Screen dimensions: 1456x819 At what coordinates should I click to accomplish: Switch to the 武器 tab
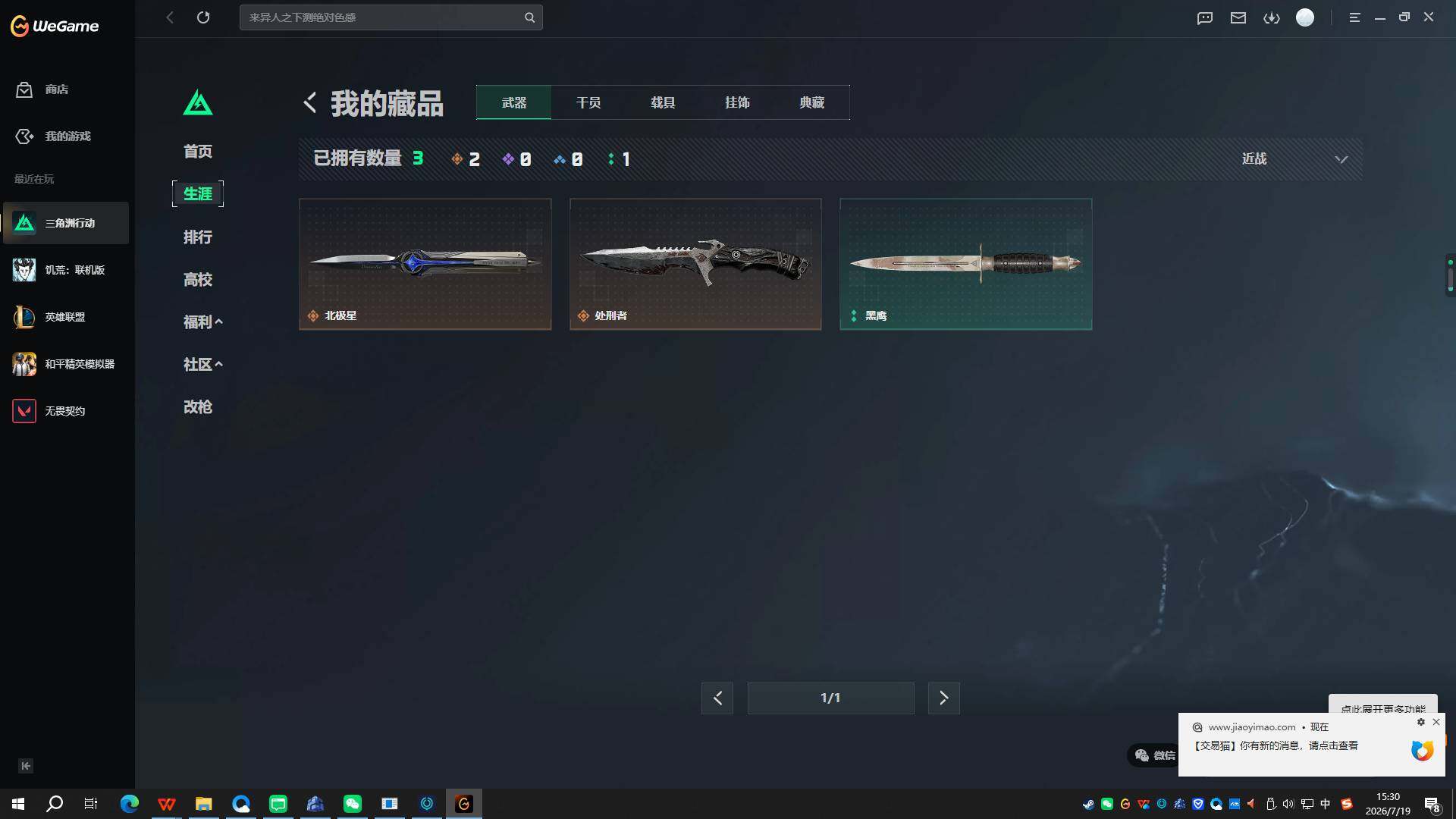coord(514,102)
